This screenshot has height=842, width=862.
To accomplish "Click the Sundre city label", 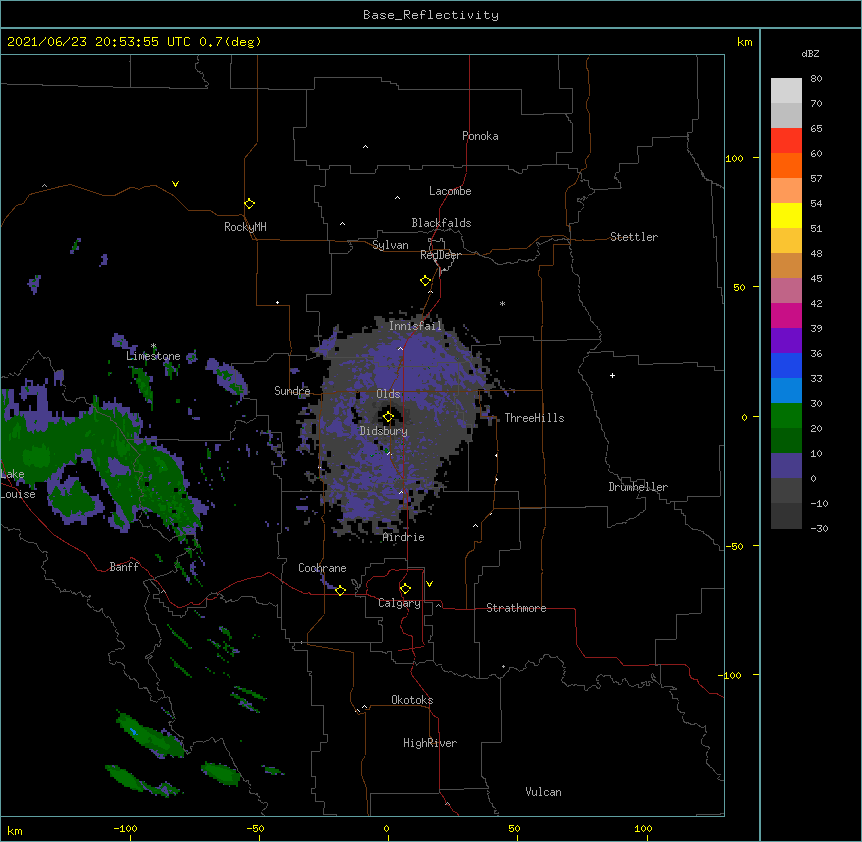I will (x=292, y=391).
